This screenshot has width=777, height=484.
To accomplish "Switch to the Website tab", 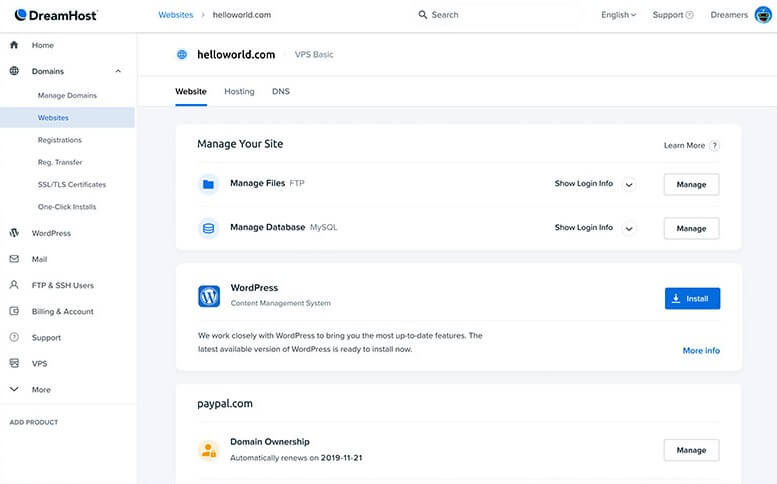I will tap(191, 92).
